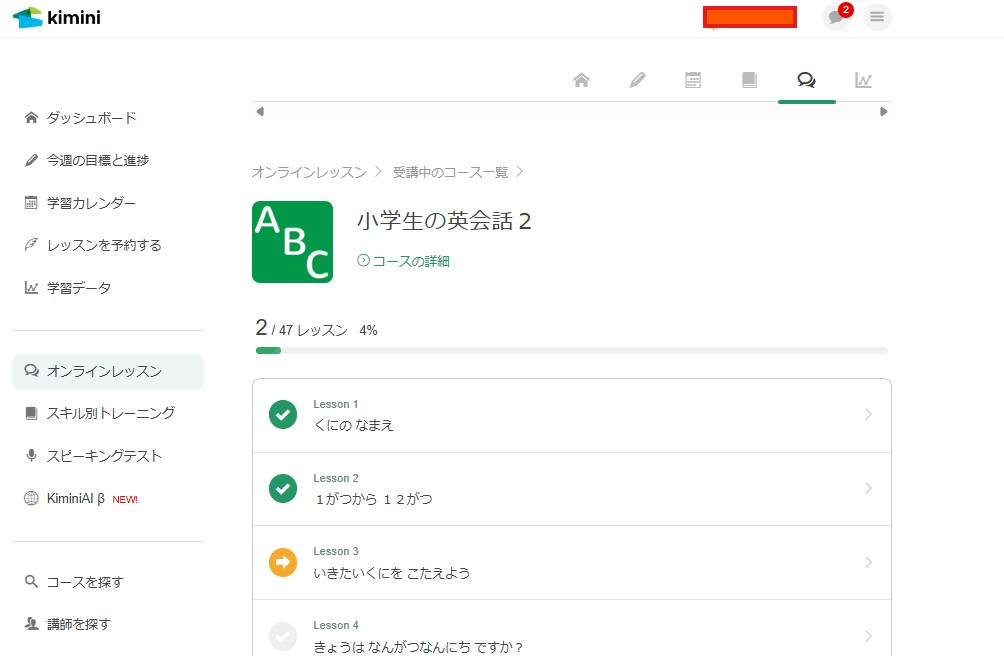
Task: Select スピーキングテスト in the sidebar
Action: coord(104,456)
